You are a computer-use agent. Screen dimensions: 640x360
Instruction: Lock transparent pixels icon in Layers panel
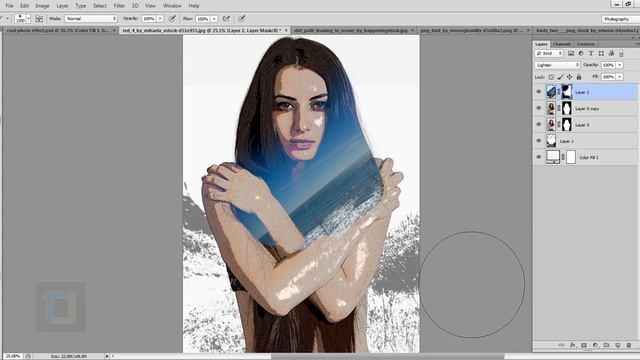(x=551, y=77)
